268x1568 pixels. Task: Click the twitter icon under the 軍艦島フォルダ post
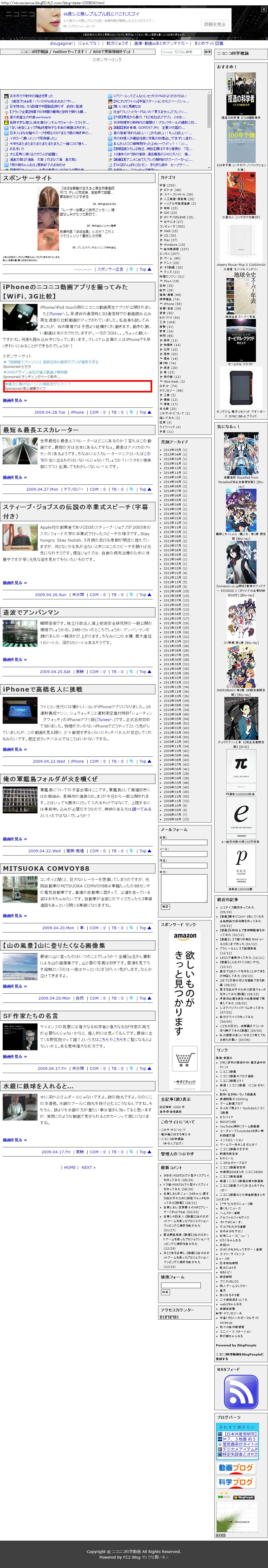pos(131,851)
